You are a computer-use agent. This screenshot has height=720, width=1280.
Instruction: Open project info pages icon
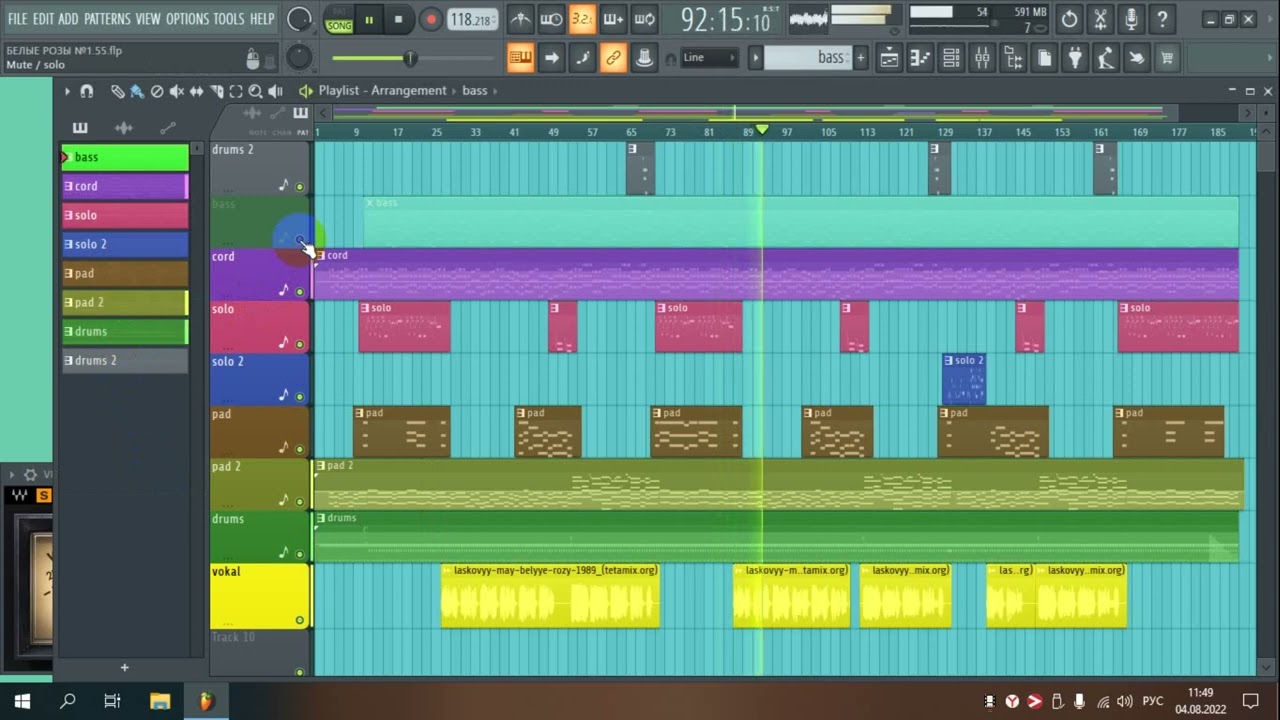[x=1044, y=58]
